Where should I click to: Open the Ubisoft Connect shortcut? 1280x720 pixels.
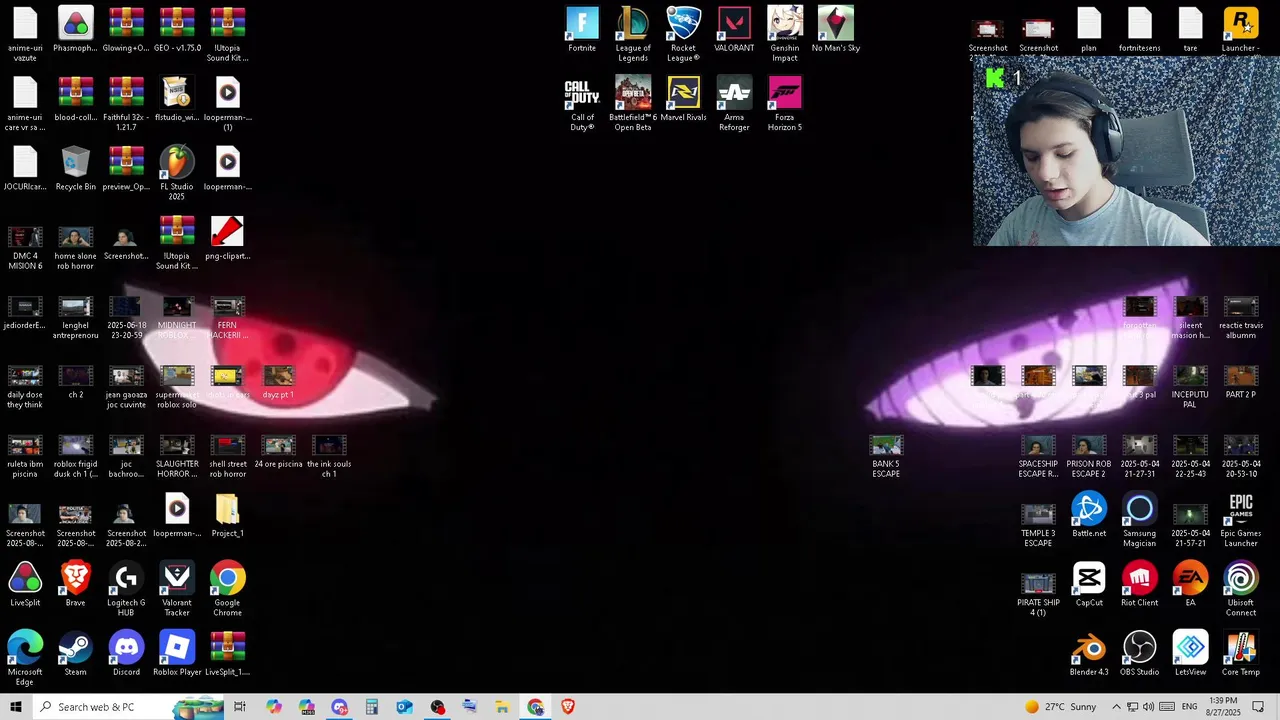click(x=1241, y=589)
